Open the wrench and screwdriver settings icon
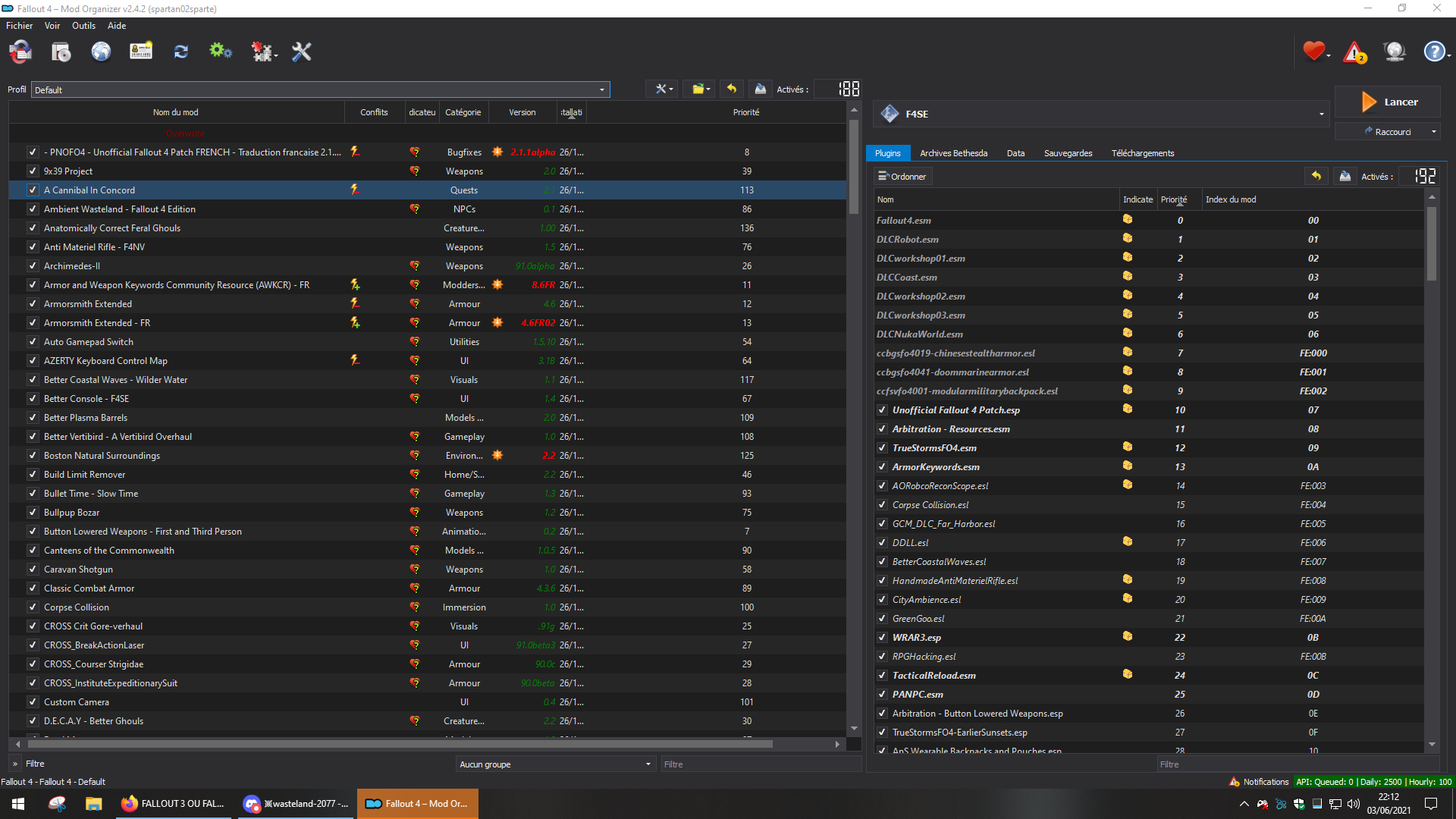 coord(302,52)
